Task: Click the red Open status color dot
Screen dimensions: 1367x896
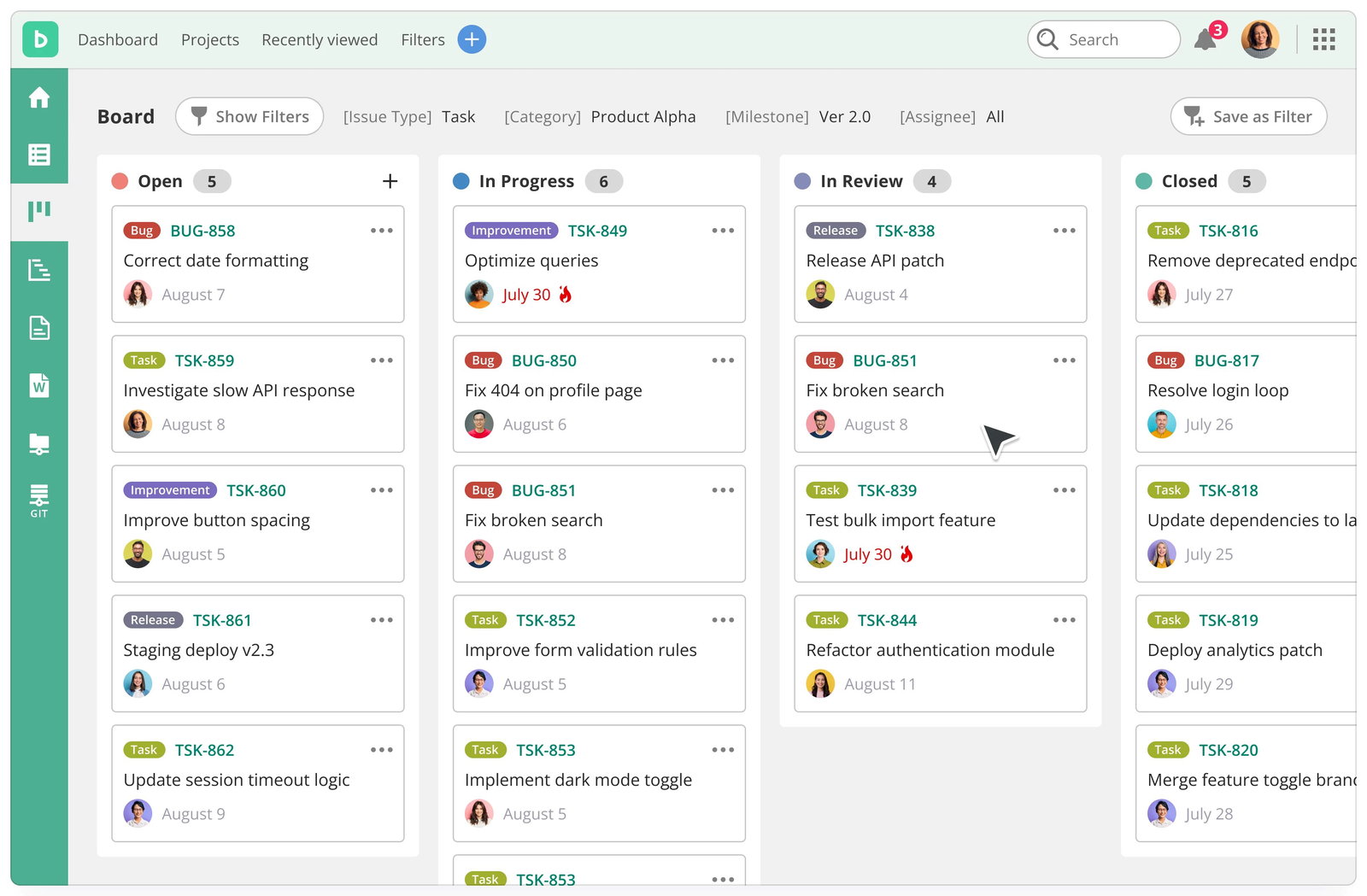Action: tap(119, 180)
